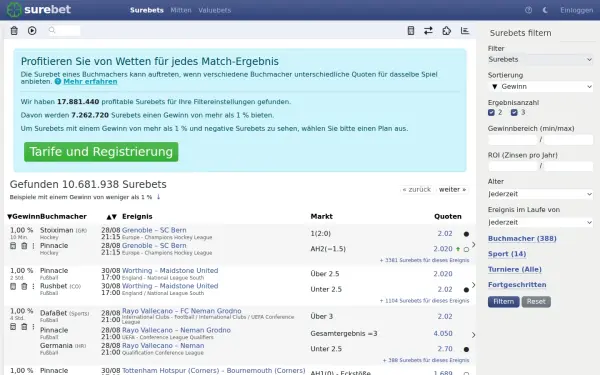Expand the Fortgeschritten filter section
Screen dimensions: 600x375
point(517,285)
